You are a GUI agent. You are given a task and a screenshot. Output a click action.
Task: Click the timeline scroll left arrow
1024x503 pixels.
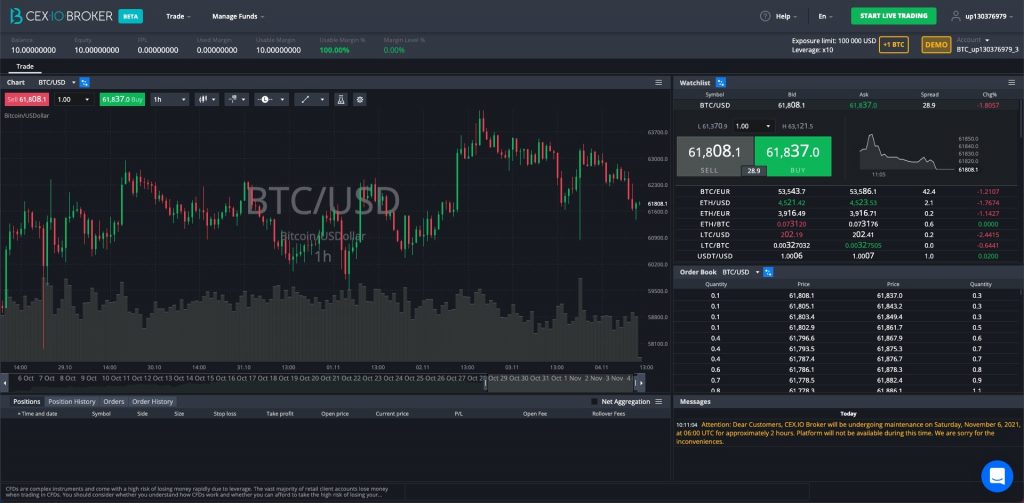(5, 383)
